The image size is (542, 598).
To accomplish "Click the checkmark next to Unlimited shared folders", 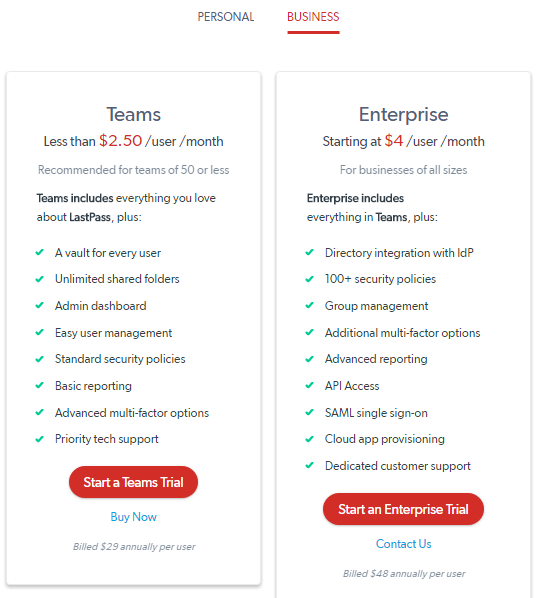I will pyautogui.click(x=40, y=279).
